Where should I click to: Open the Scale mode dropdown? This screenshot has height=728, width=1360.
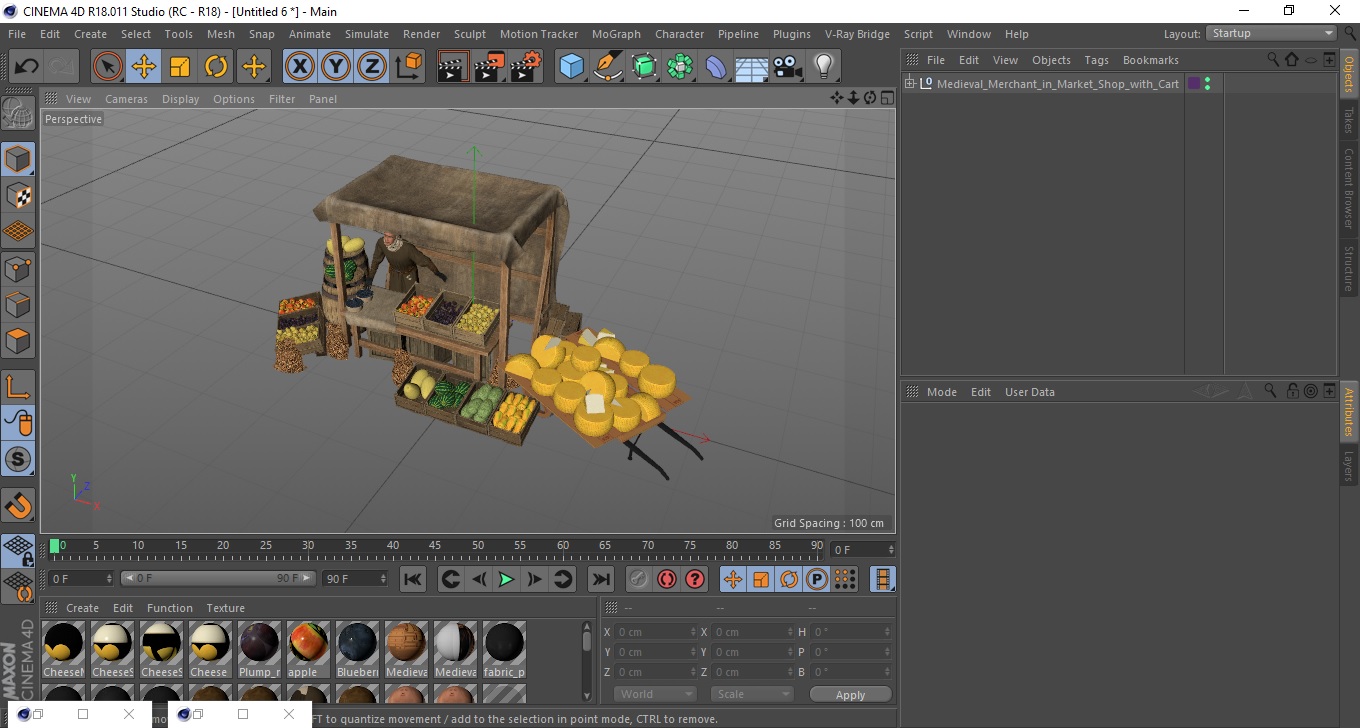coord(752,695)
